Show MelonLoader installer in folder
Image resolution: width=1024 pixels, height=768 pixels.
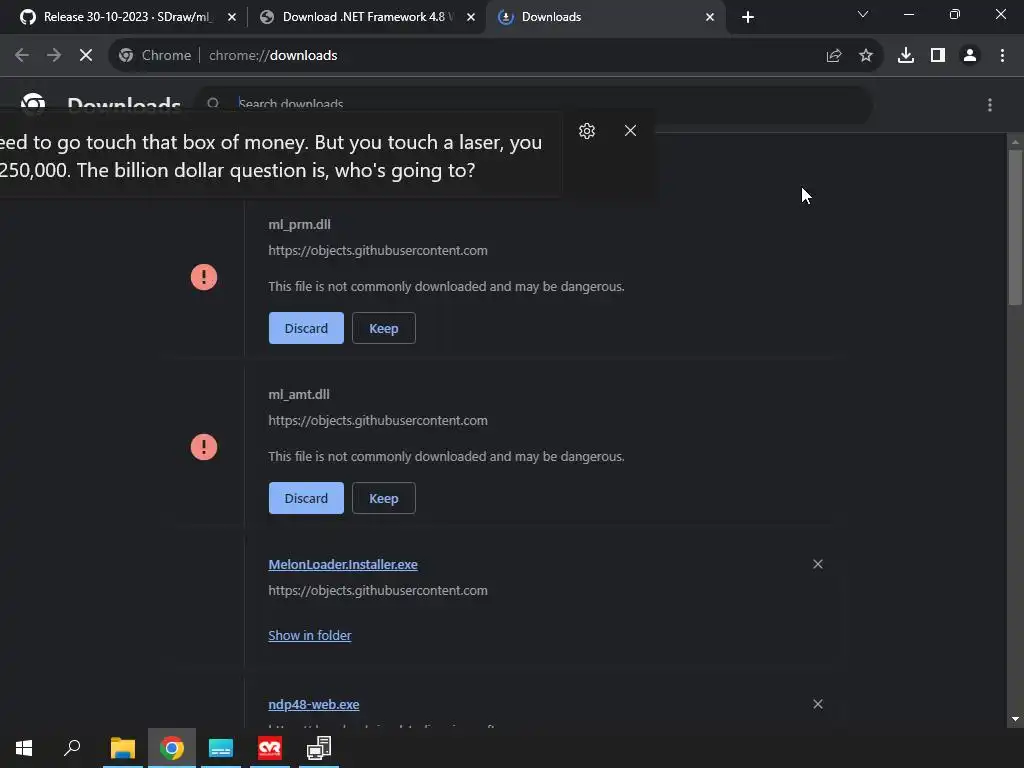tap(310, 635)
